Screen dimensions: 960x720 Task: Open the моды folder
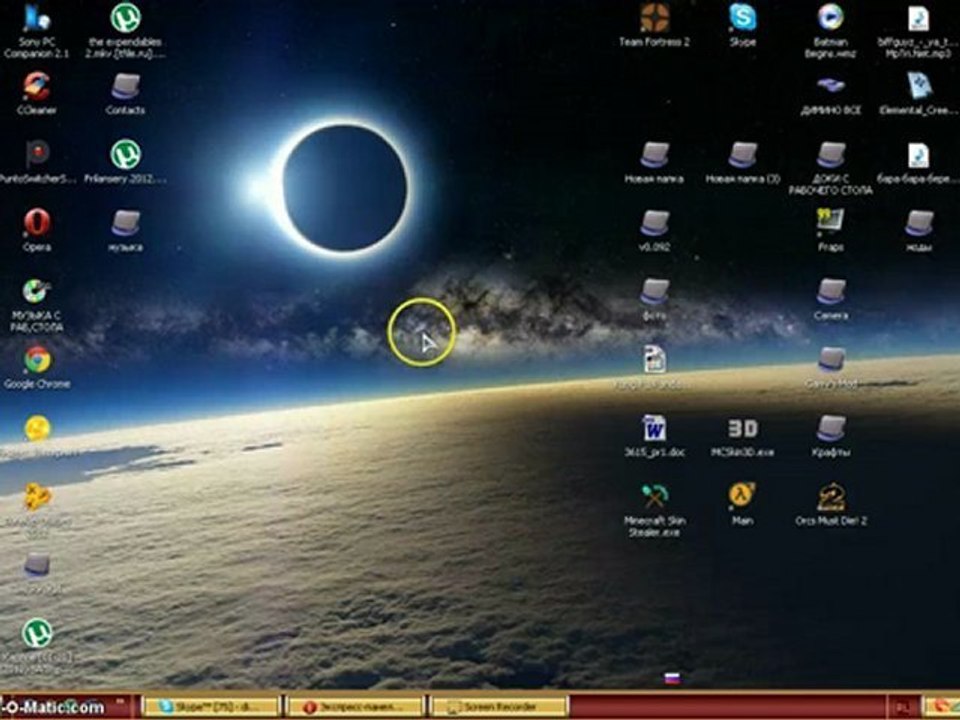click(918, 223)
